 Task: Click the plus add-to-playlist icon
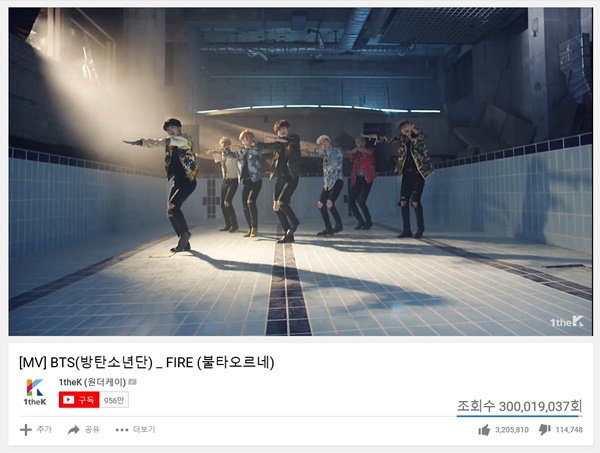(26, 430)
